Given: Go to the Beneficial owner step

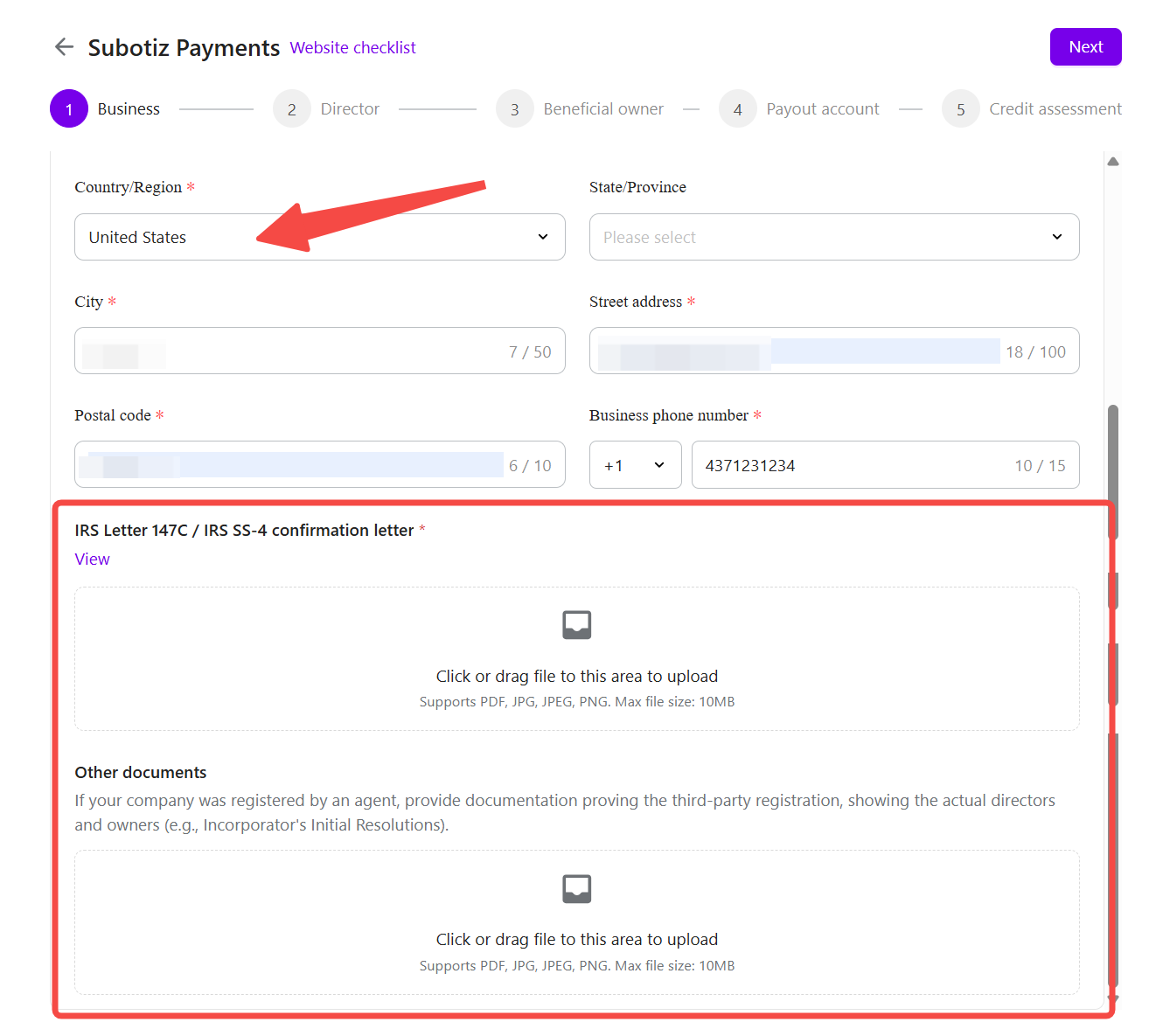Looking at the screenshot, I should point(603,109).
